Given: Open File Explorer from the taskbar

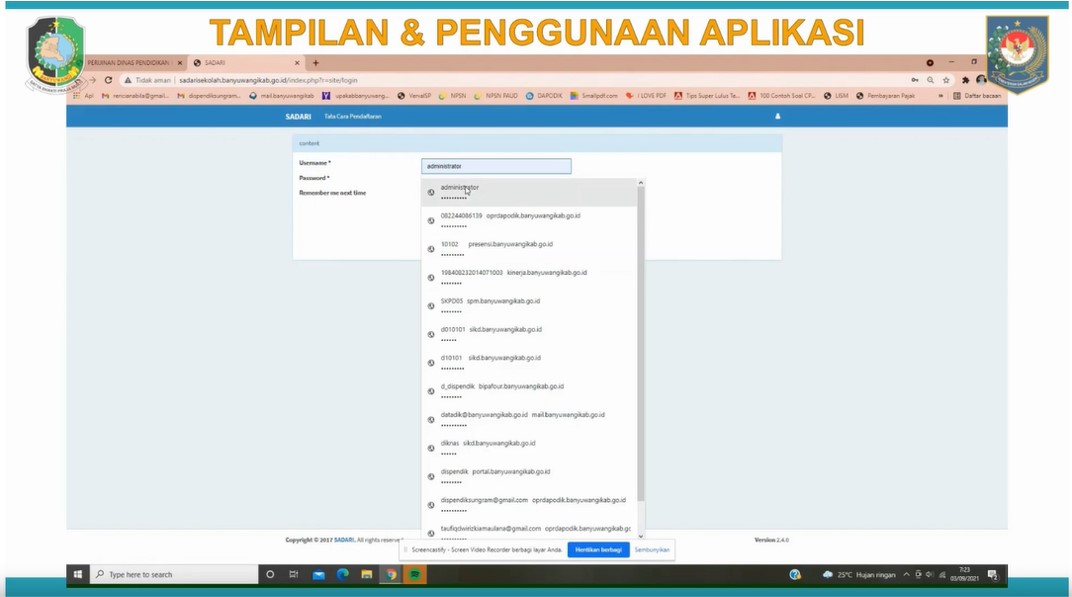Looking at the screenshot, I should 367,575.
